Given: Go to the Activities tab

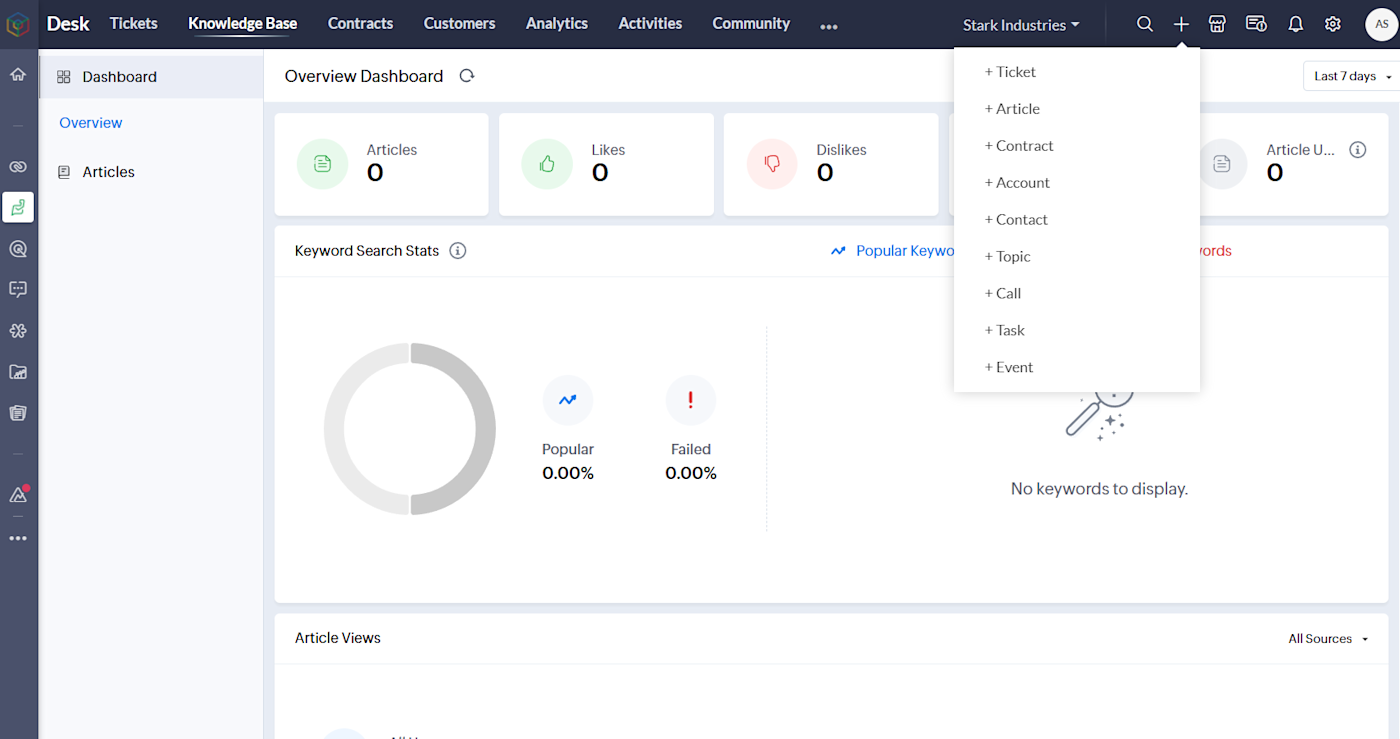Looking at the screenshot, I should click(650, 23).
